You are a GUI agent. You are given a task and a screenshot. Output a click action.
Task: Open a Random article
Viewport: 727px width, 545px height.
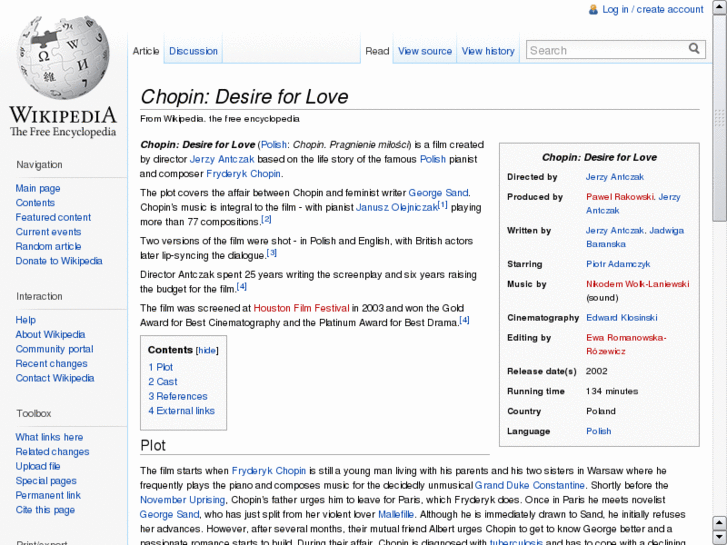tap(48, 246)
